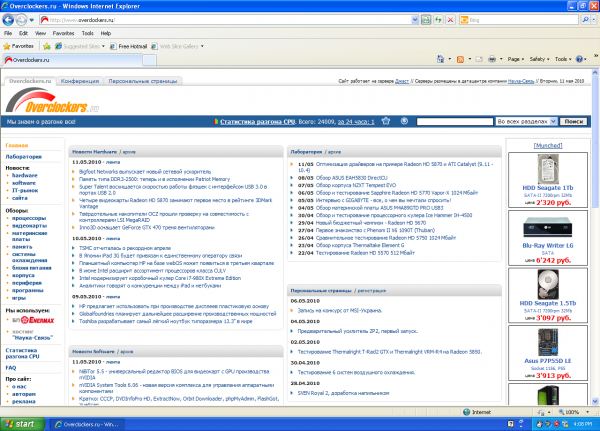Open the Help menu
Image resolution: width=600 pixels, height=431 pixels.
tap(106, 33)
